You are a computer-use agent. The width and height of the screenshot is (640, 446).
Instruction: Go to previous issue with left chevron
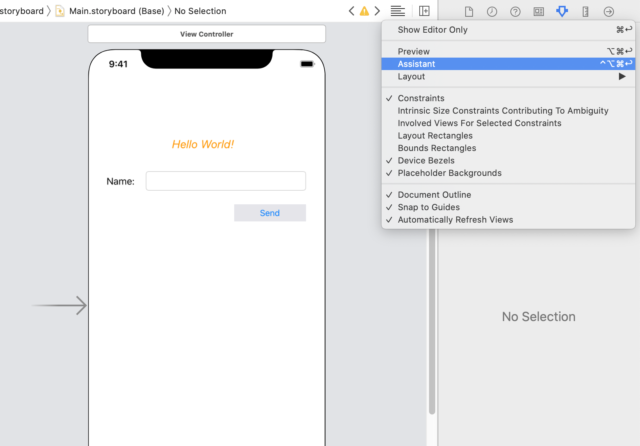coord(351,11)
